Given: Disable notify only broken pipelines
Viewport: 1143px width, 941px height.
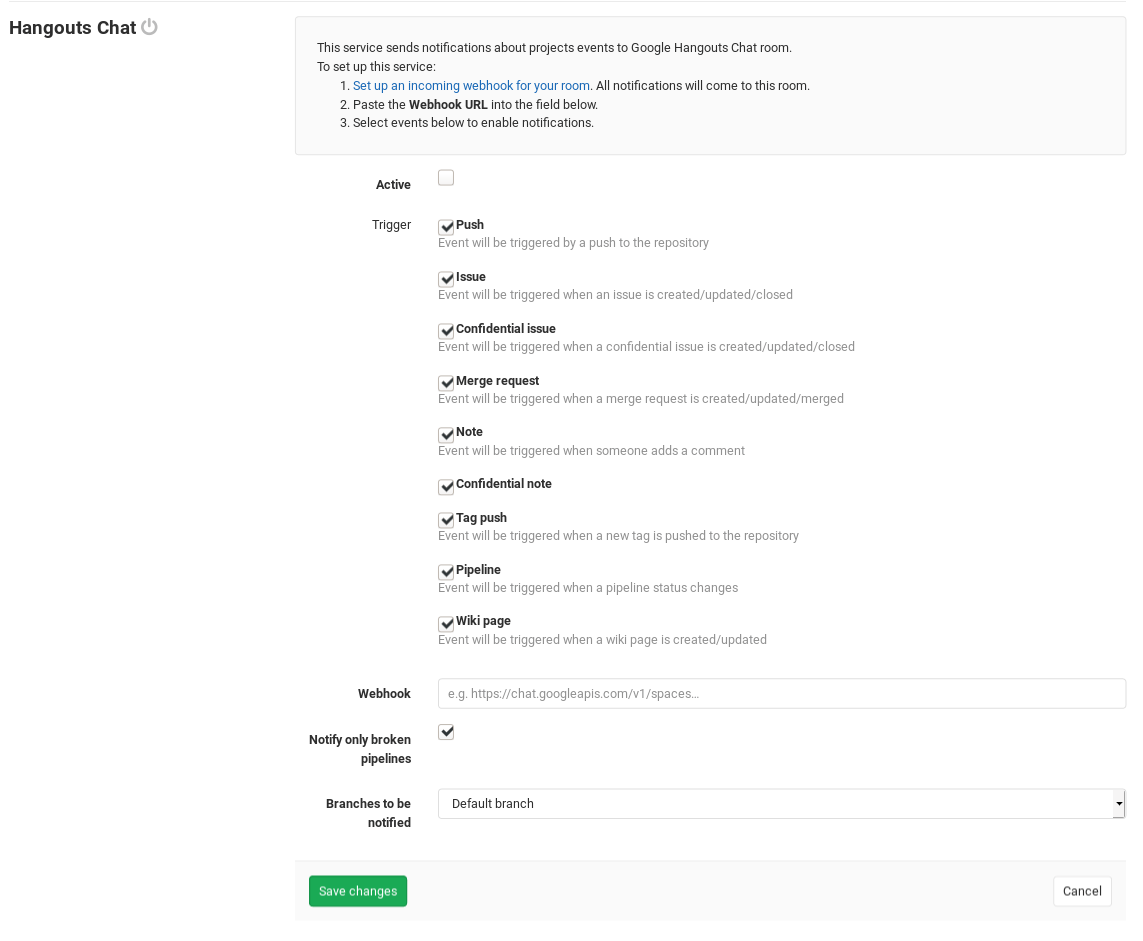Looking at the screenshot, I should 446,731.
